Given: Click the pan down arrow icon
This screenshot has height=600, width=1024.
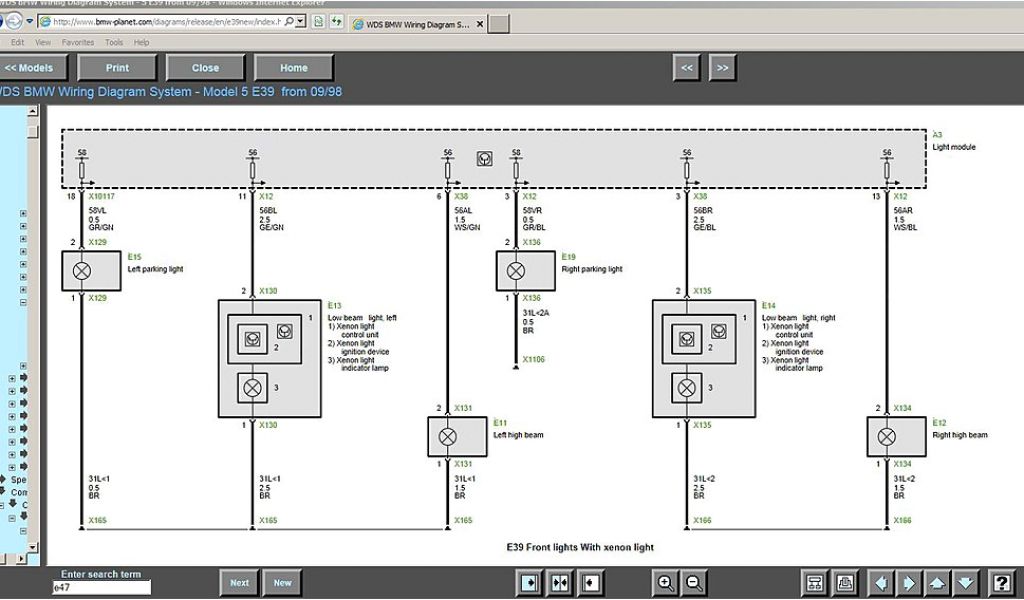Looking at the screenshot, I should coord(965,583).
